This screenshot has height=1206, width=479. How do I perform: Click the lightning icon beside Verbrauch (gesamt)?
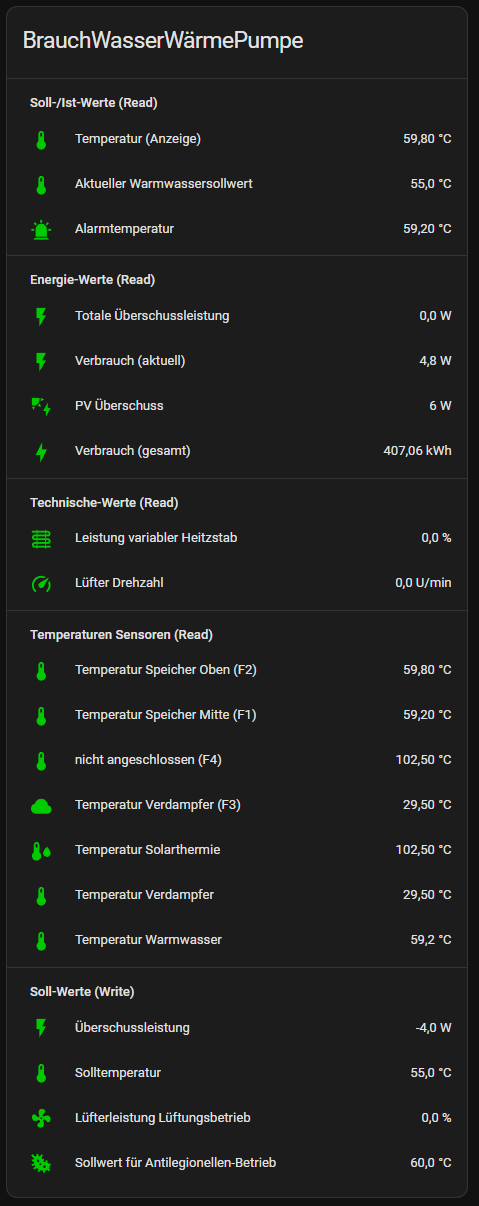coord(41,451)
